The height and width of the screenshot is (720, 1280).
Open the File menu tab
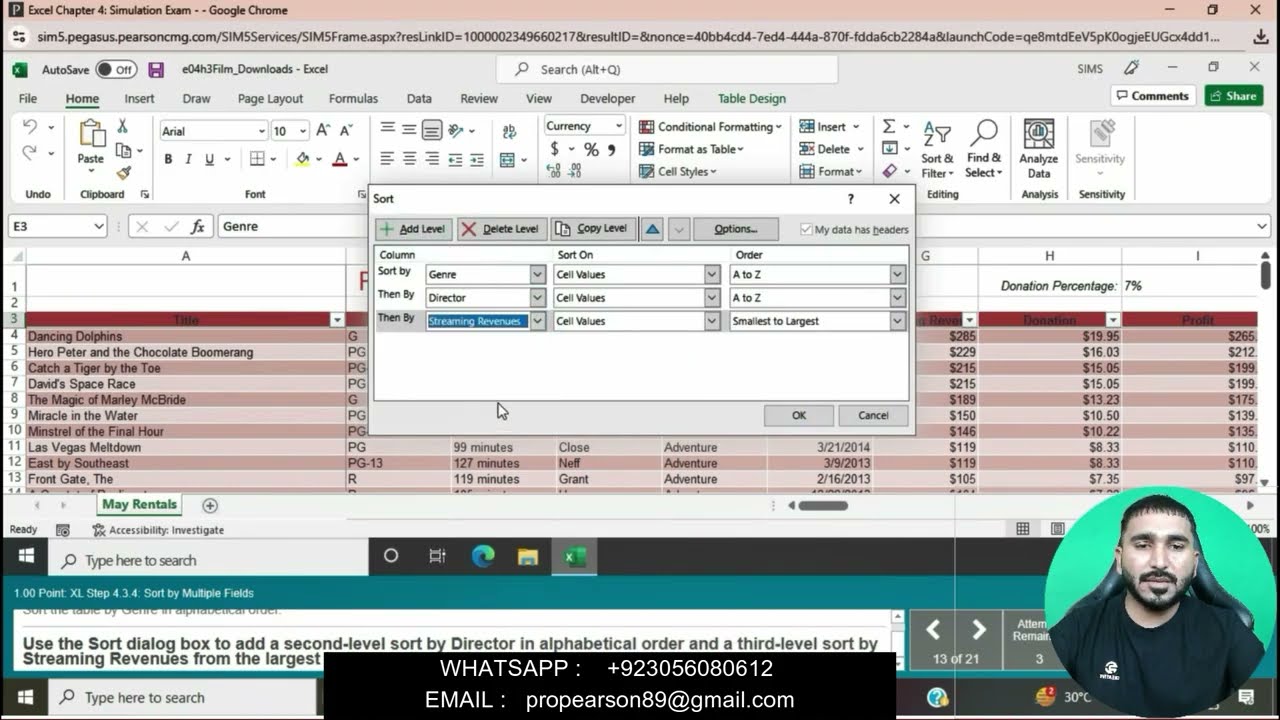[28, 99]
